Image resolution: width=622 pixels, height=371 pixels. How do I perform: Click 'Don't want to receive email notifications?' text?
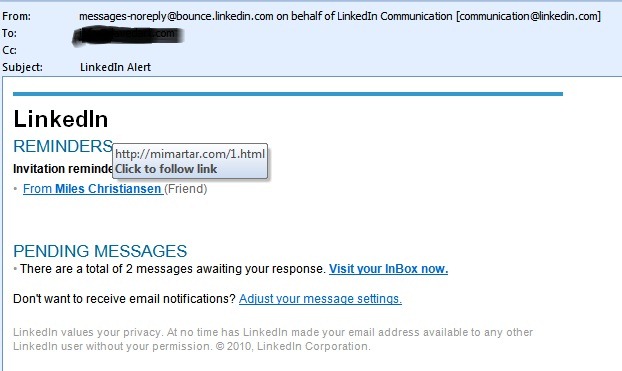(x=124, y=298)
